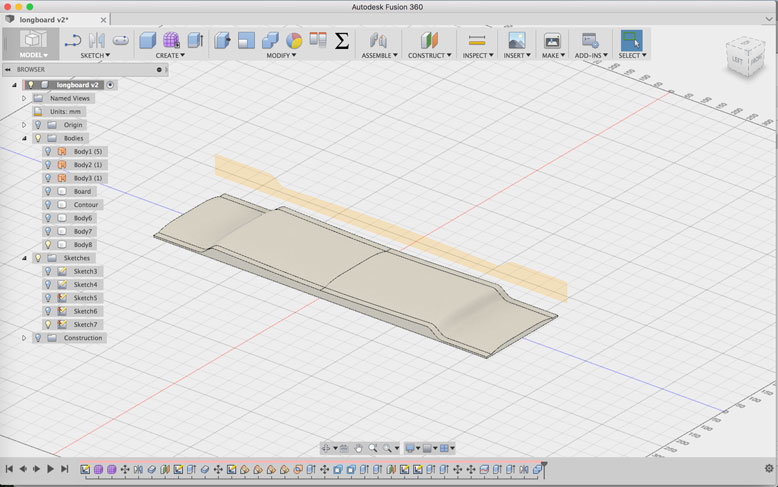Click the Insert image icon
This screenshot has width=778, height=487.
pyautogui.click(x=517, y=40)
